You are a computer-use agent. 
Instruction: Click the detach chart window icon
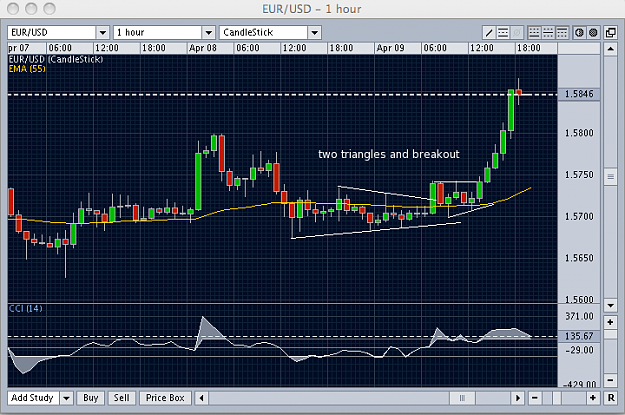pos(610,32)
